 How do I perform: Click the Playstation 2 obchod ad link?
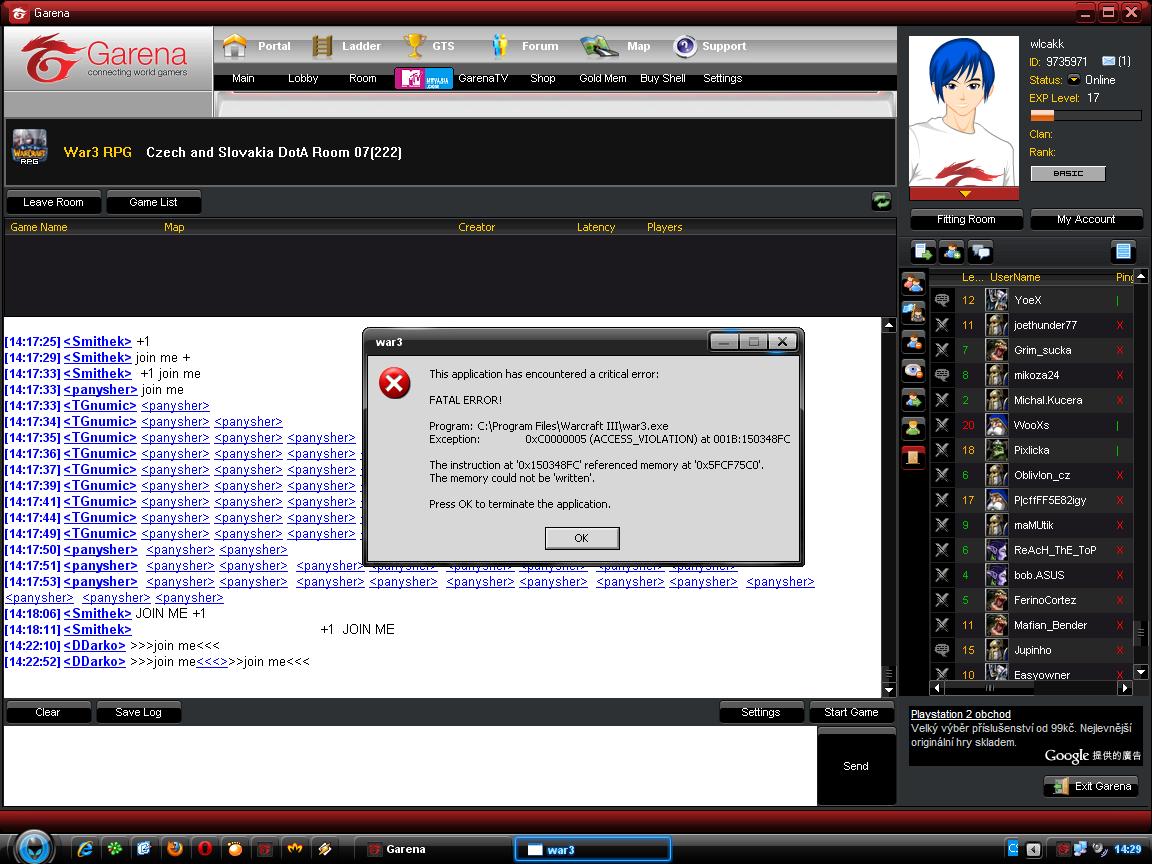(x=960, y=714)
